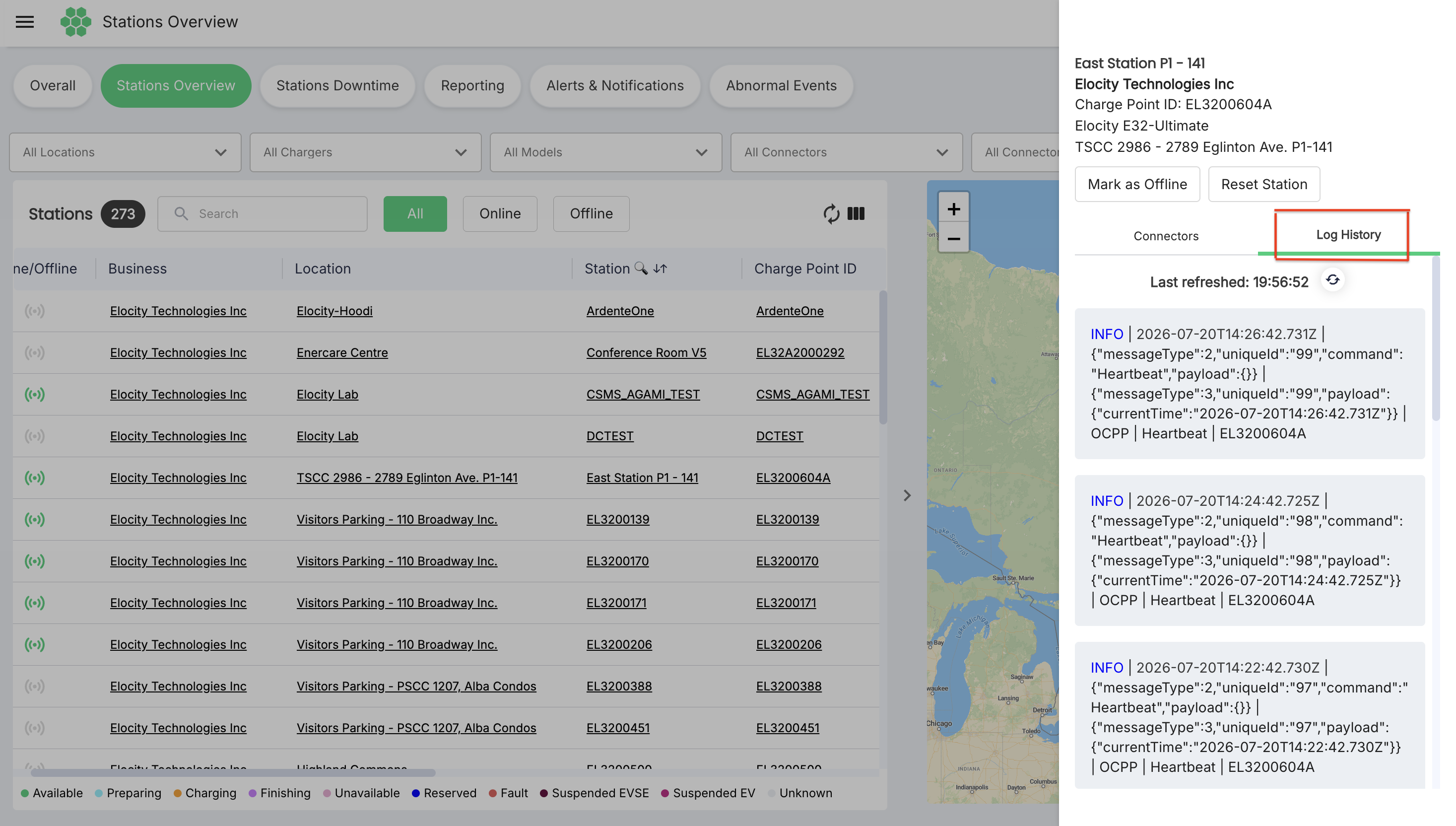Click the Charge Point ID column header

(805, 269)
